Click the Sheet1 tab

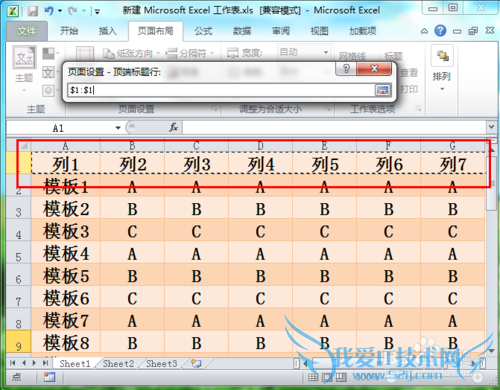[74, 363]
